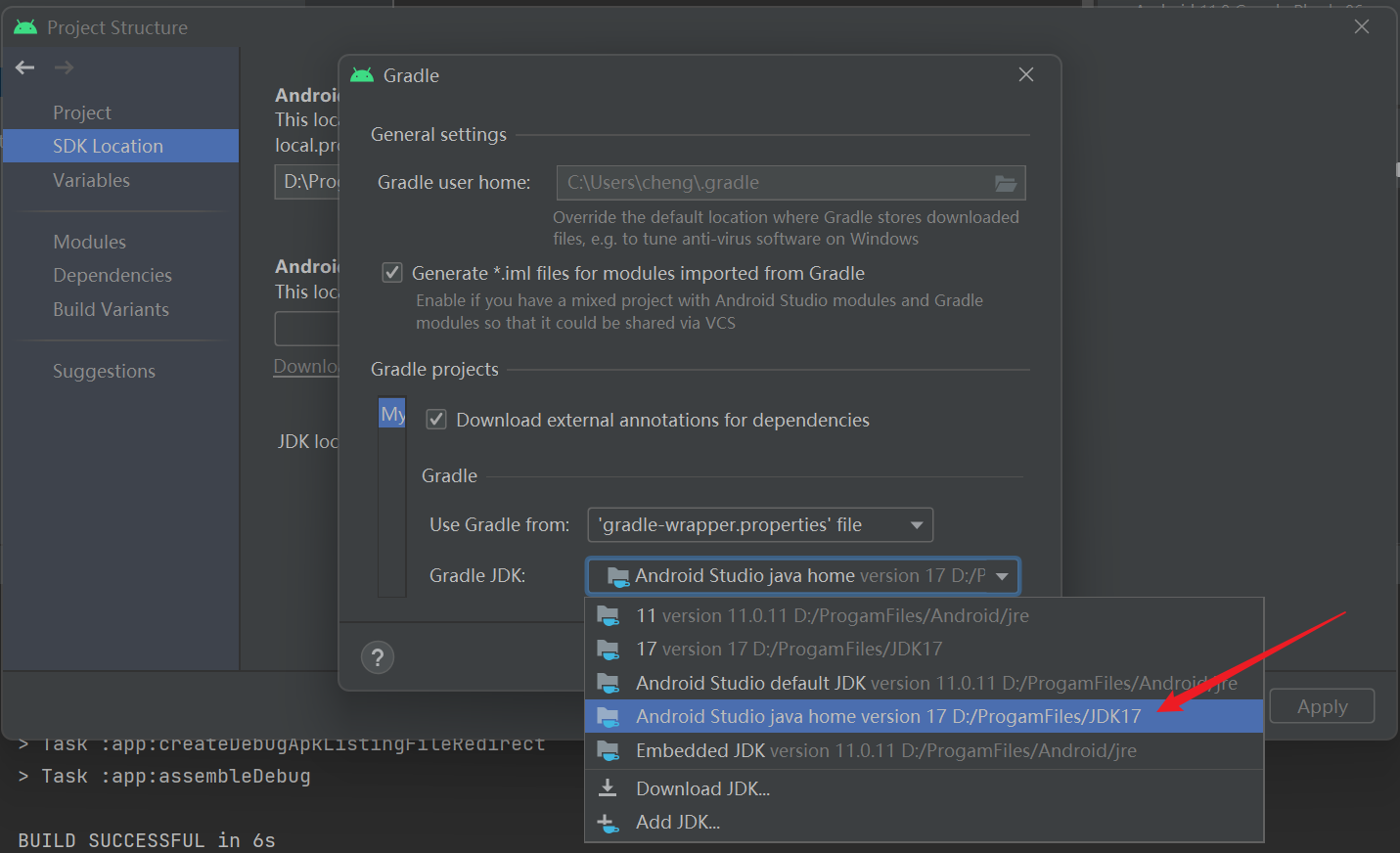Open Modules section in sidebar
The width and height of the screenshot is (1400, 853).
(x=89, y=242)
